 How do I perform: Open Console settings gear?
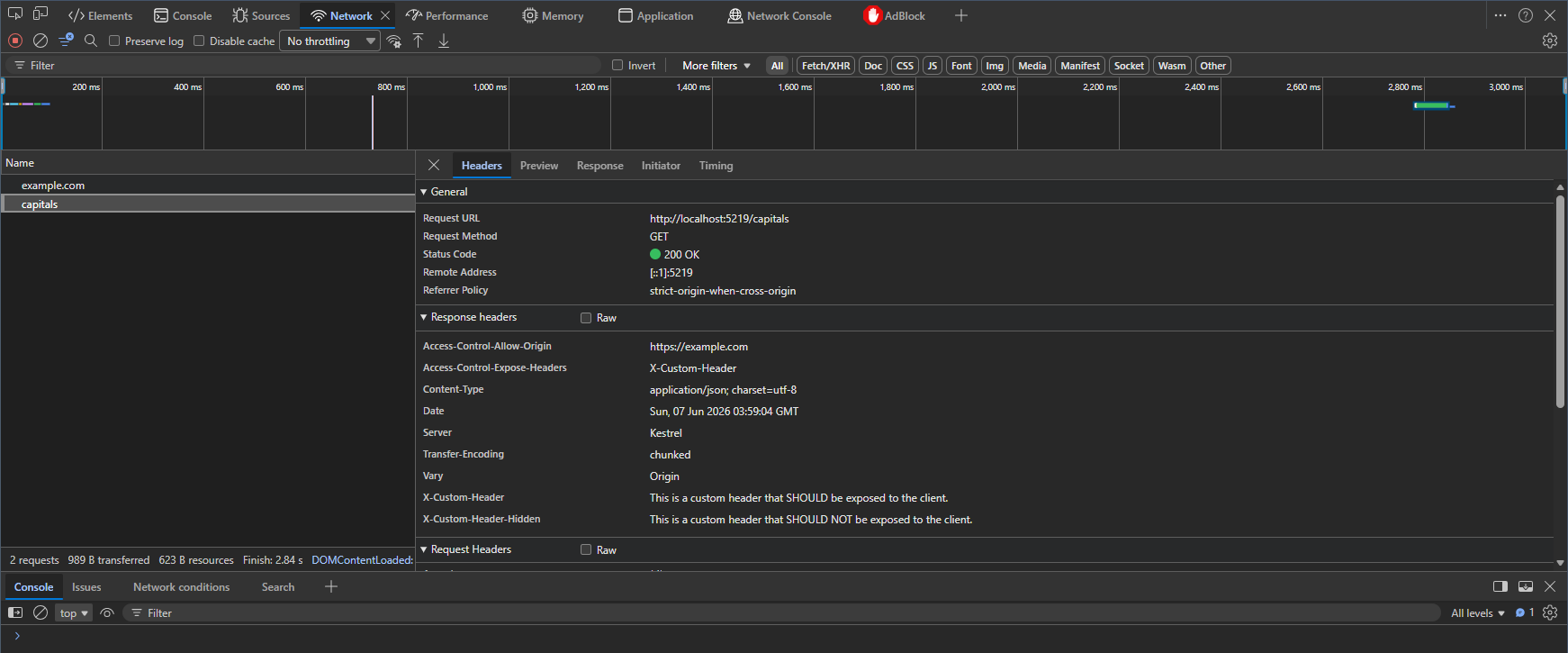(x=1550, y=612)
